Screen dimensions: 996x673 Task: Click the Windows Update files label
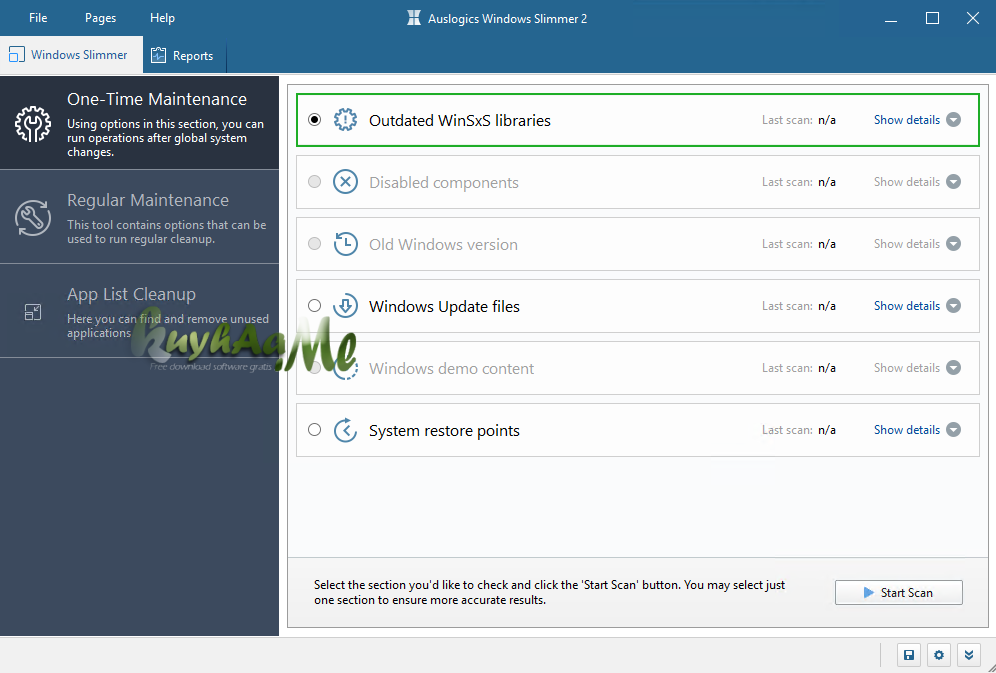[x=444, y=307]
